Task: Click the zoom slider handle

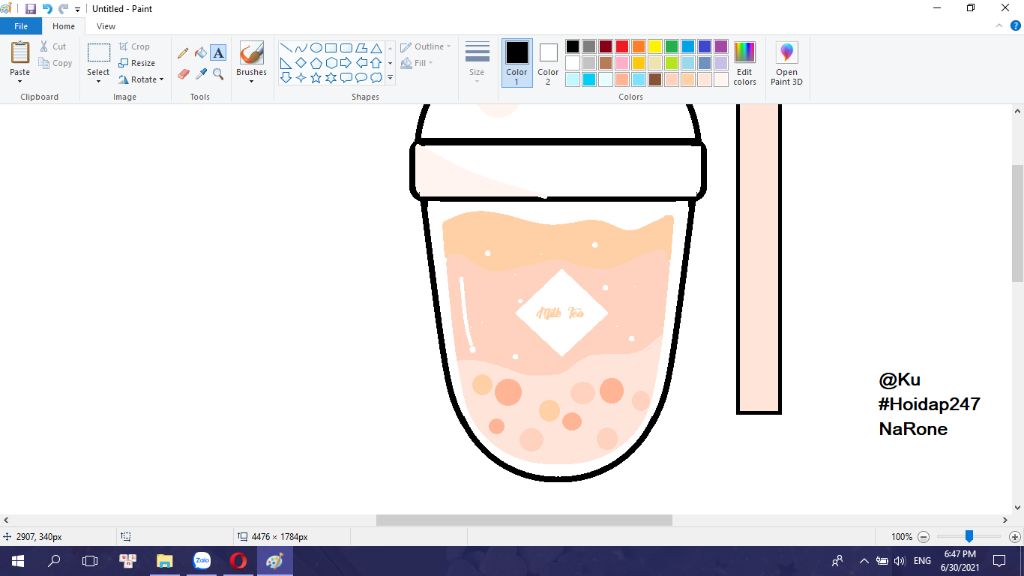Action: [969, 536]
